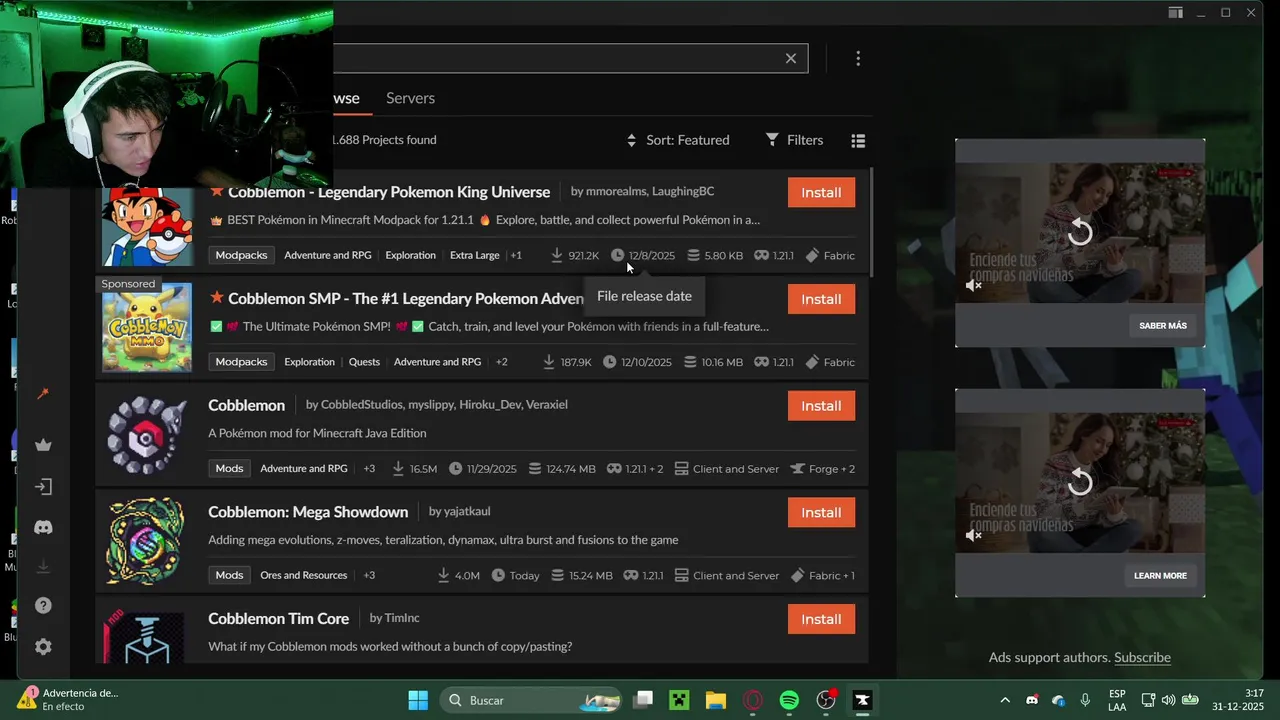Select the Mods tag on Mega Showdown row
This screenshot has height=720, width=1280.
tap(229, 575)
